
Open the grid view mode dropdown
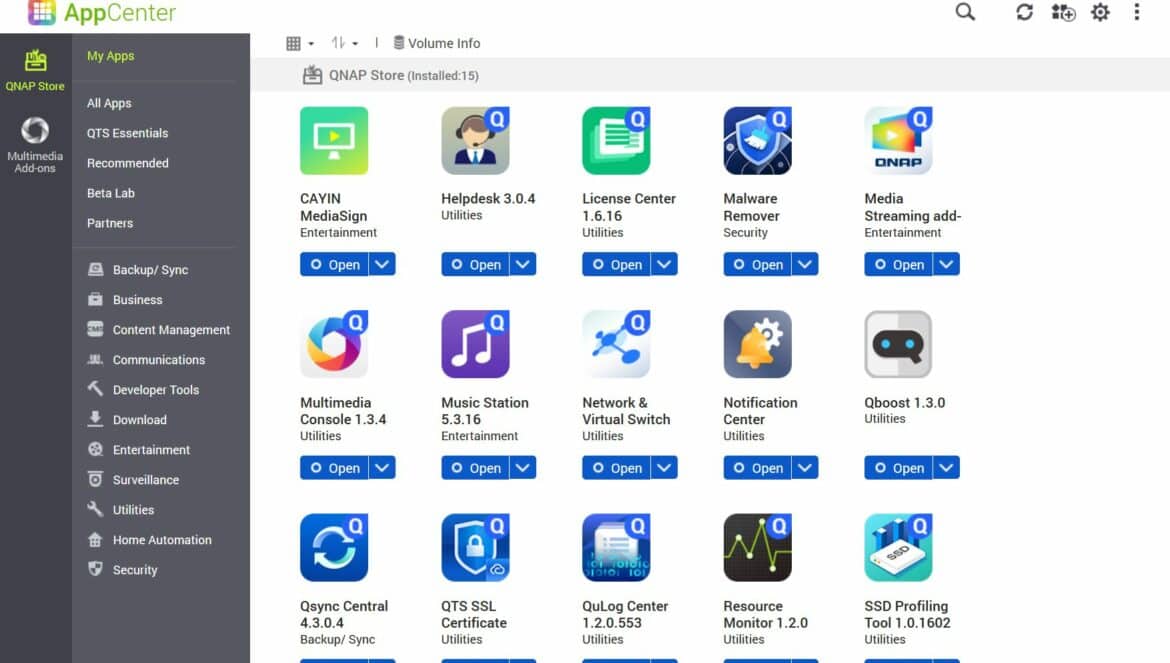click(300, 43)
